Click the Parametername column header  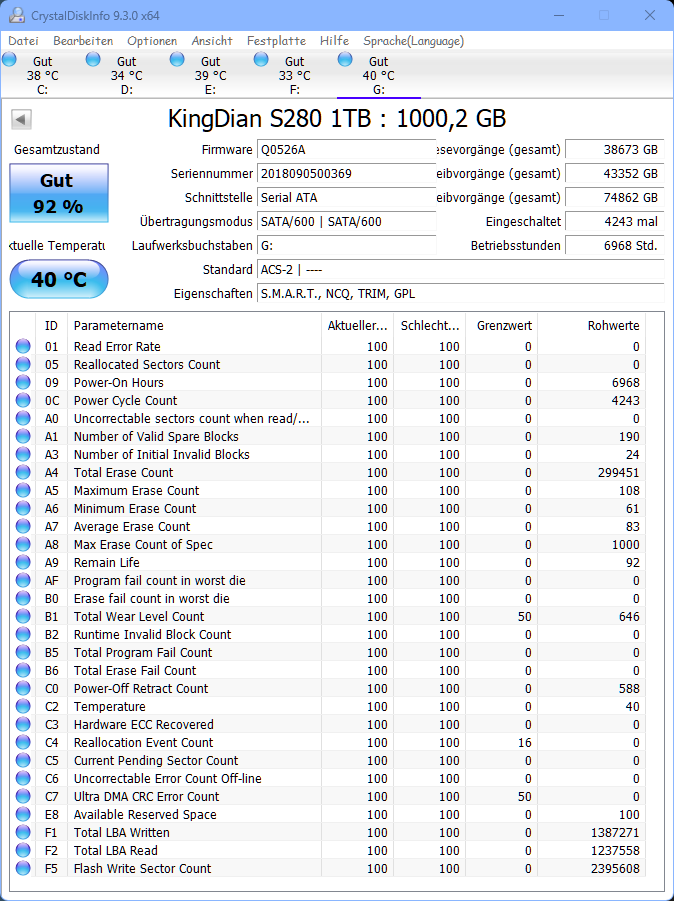click(194, 325)
